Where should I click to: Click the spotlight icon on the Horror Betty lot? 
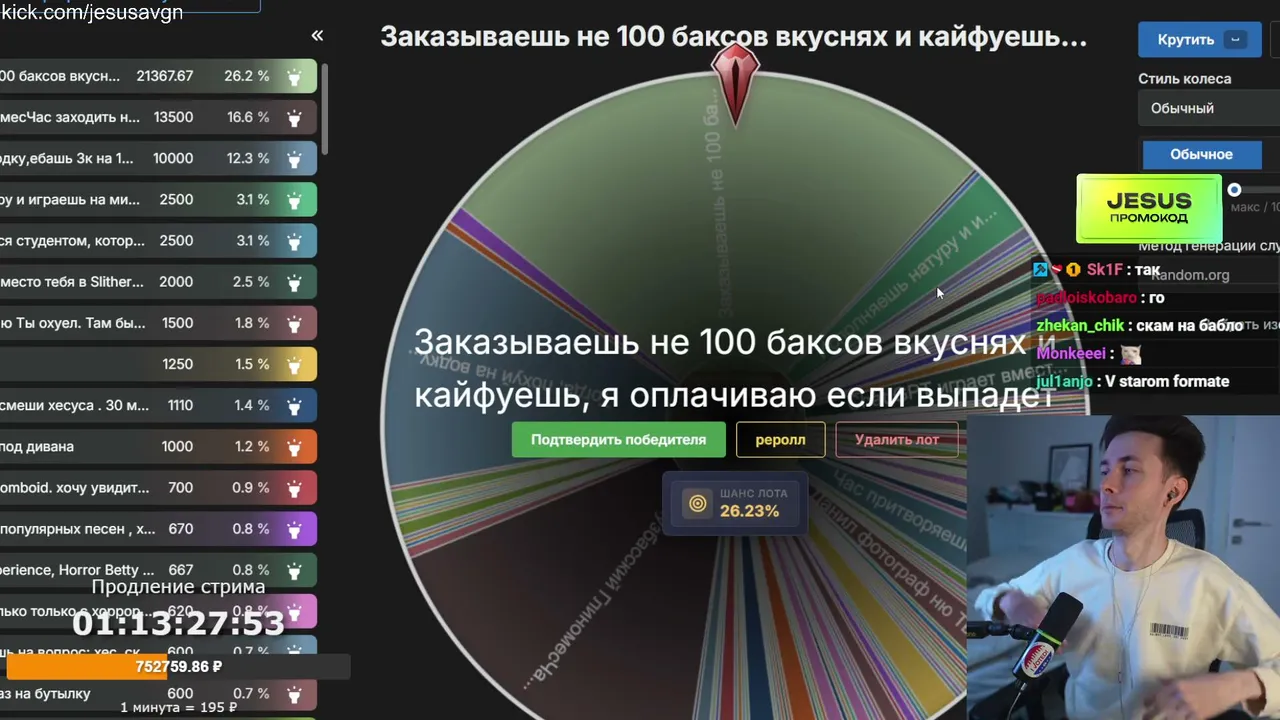294,570
